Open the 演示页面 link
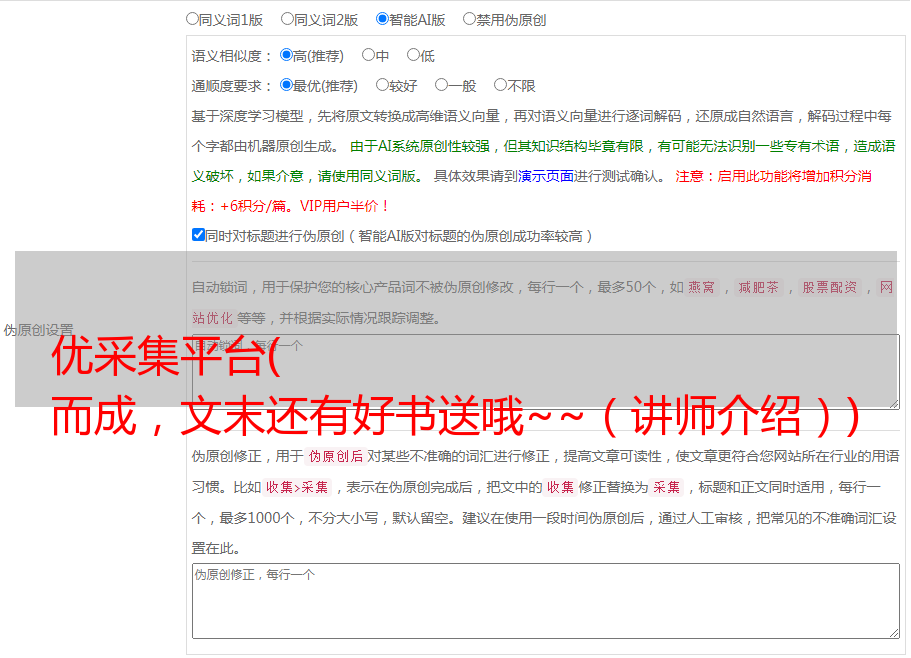This screenshot has height=658, width=911. (x=546, y=176)
